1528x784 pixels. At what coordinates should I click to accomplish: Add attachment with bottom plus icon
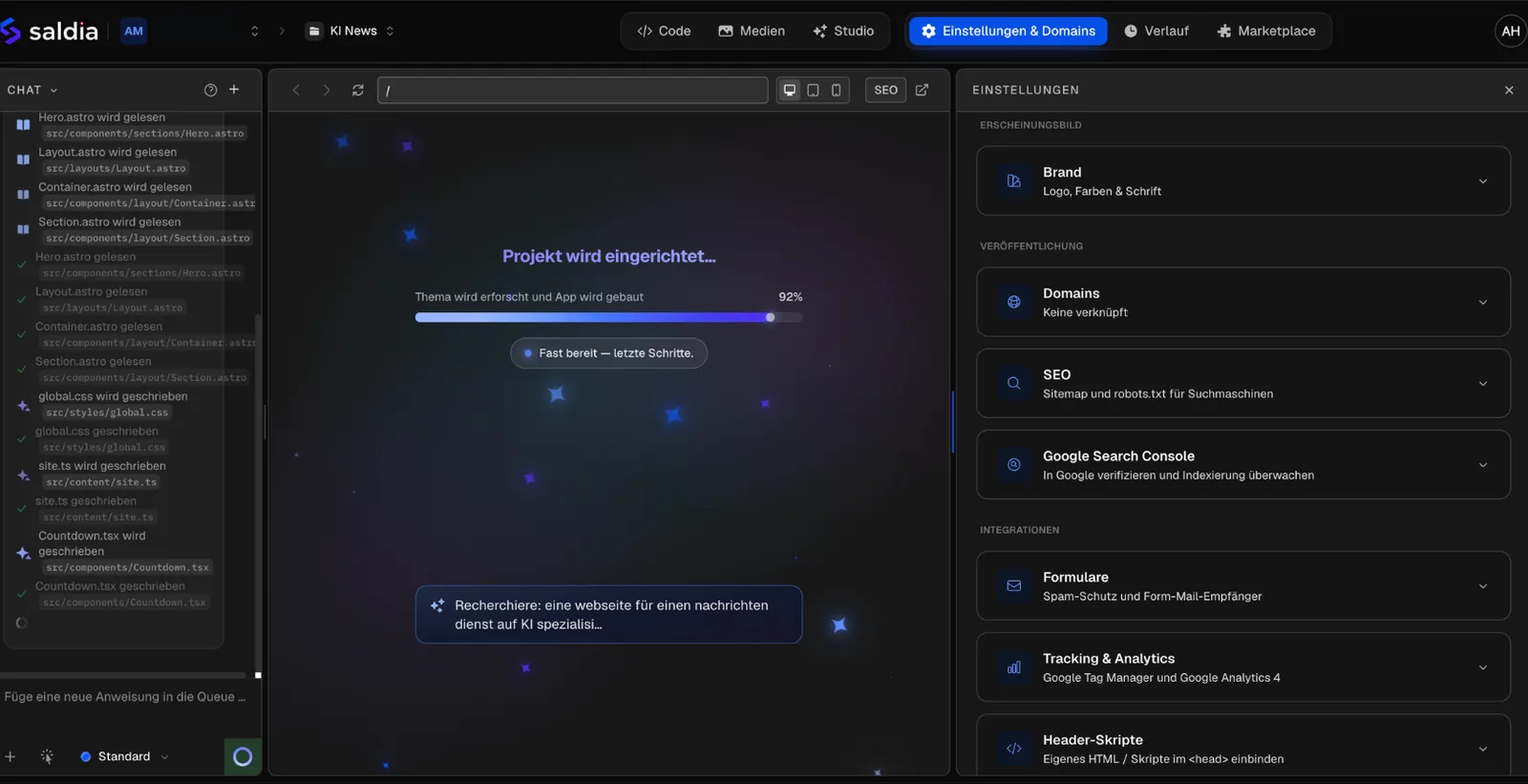coord(11,756)
